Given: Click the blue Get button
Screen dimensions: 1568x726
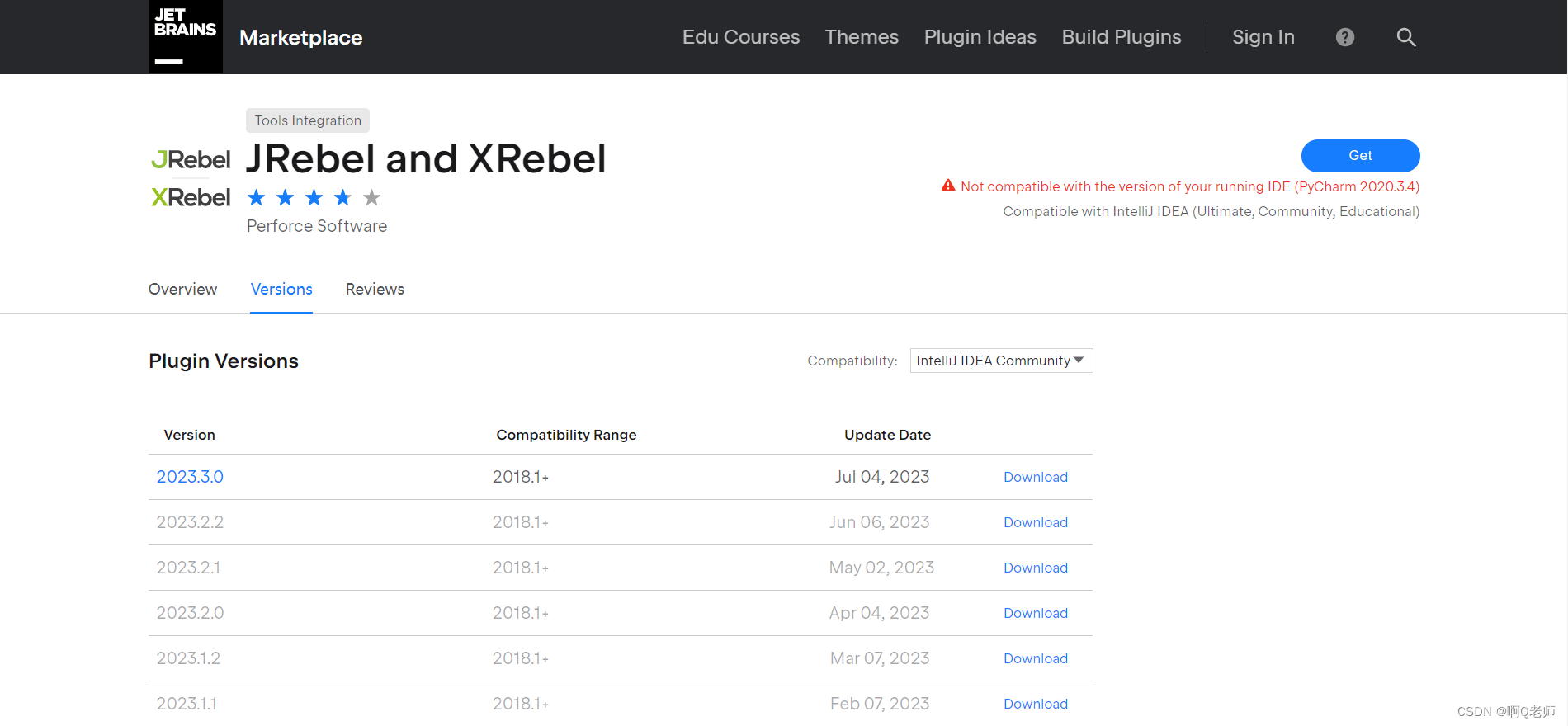Looking at the screenshot, I should (x=1360, y=156).
